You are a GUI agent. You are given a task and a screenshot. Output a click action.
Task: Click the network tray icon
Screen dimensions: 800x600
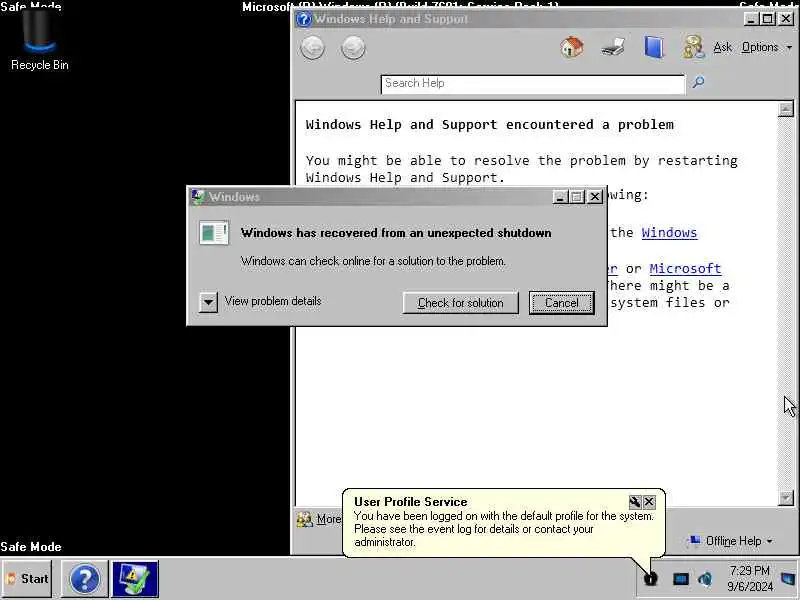tap(681, 579)
